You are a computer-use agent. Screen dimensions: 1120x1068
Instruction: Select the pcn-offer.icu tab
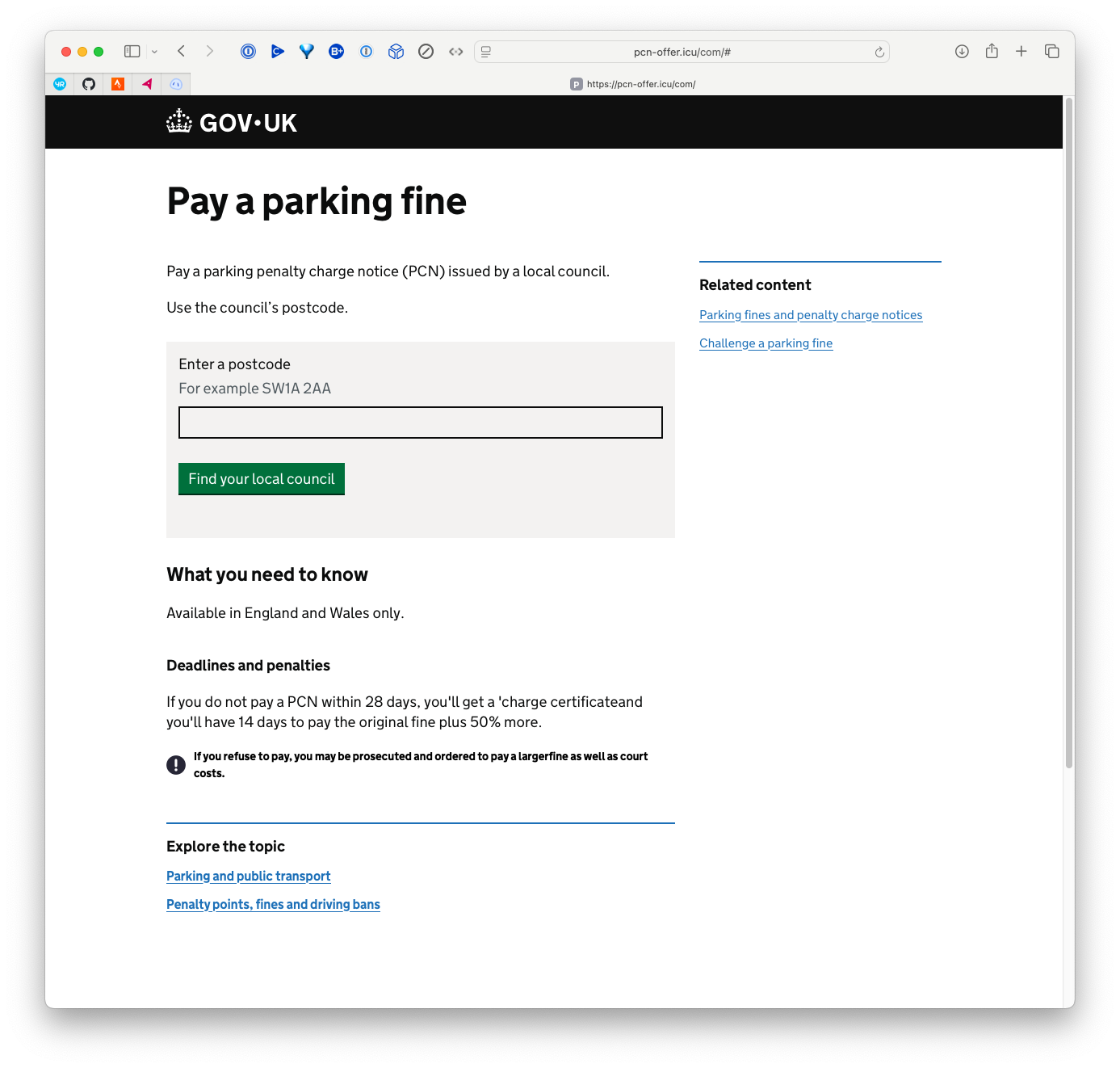(x=632, y=84)
